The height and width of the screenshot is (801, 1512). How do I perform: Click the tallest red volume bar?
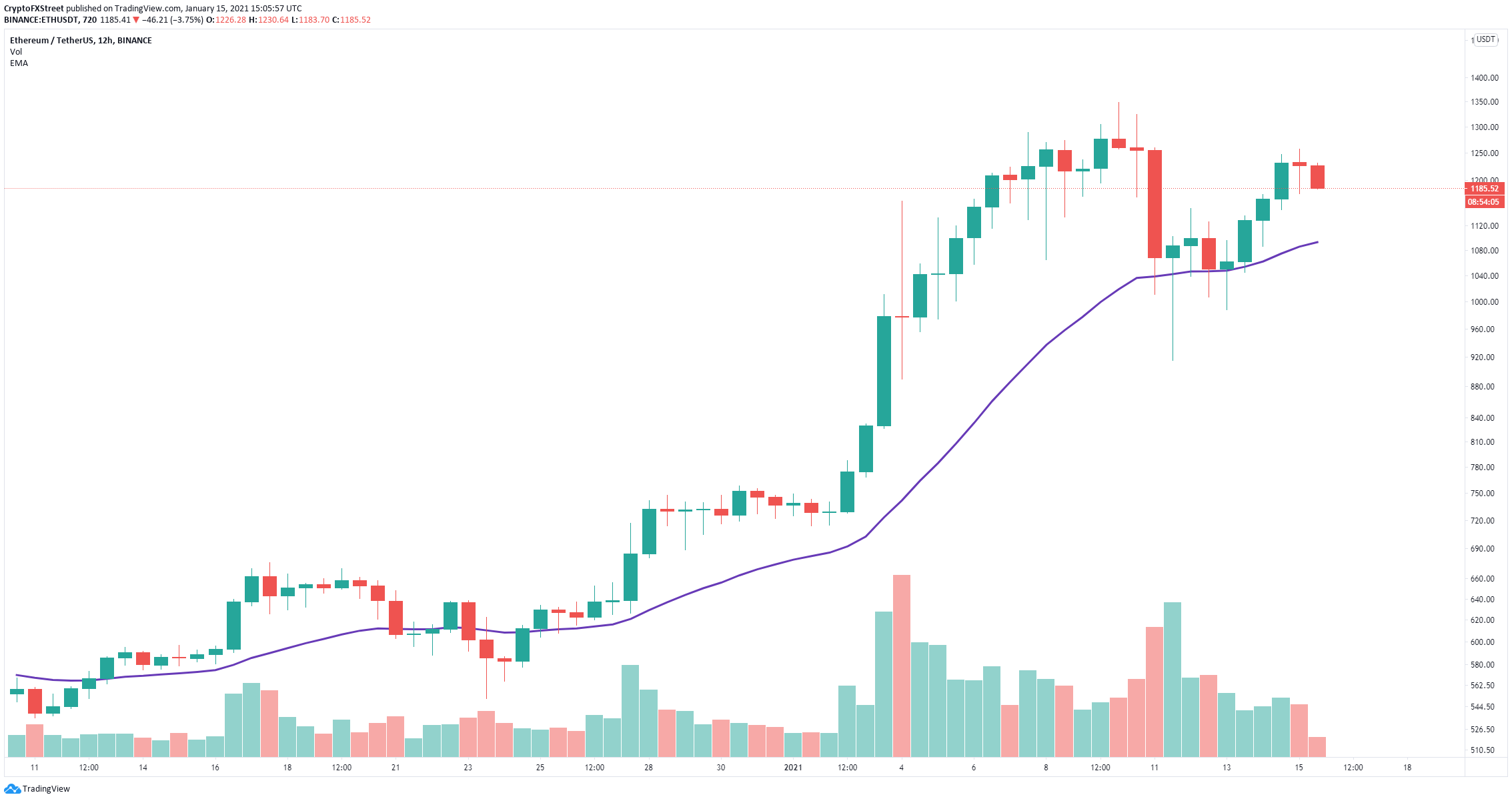coord(902,666)
